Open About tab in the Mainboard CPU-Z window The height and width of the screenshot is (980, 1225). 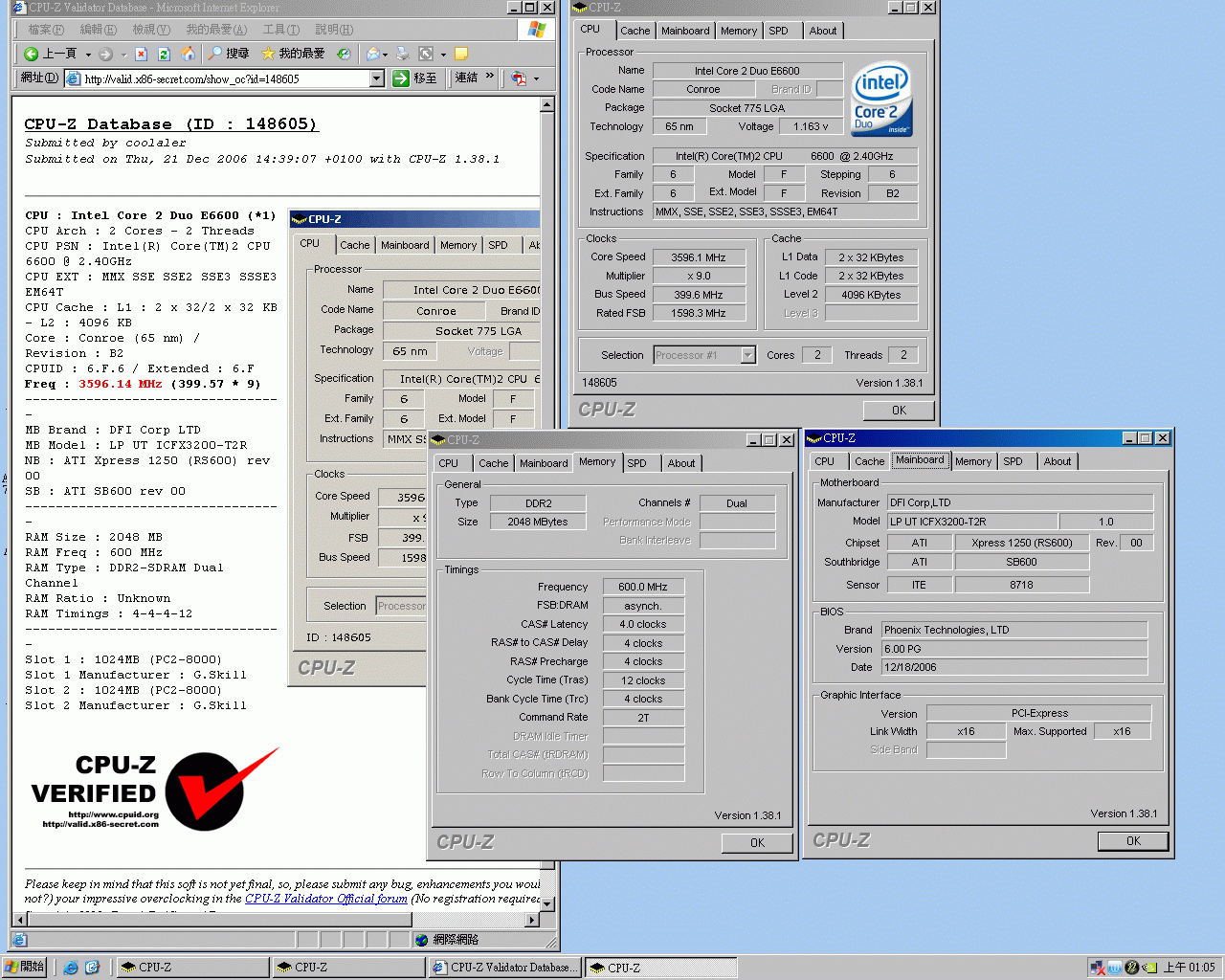(x=1058, y=461)
